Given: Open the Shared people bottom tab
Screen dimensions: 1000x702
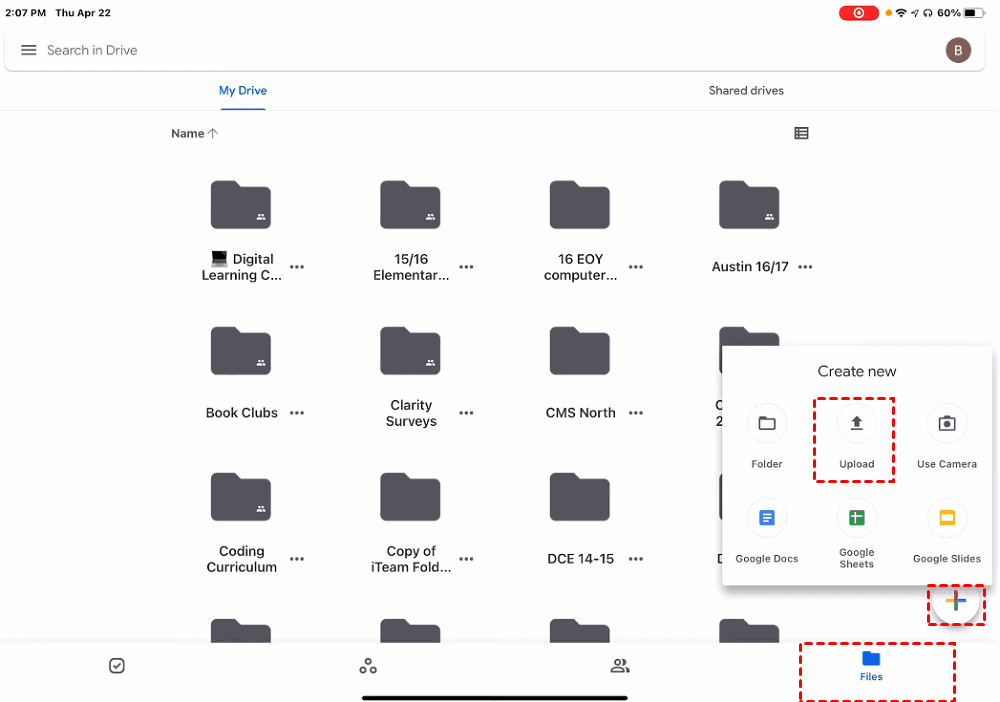Looking at the screenshot, I should pyautogui.click(x=620, y=666).
